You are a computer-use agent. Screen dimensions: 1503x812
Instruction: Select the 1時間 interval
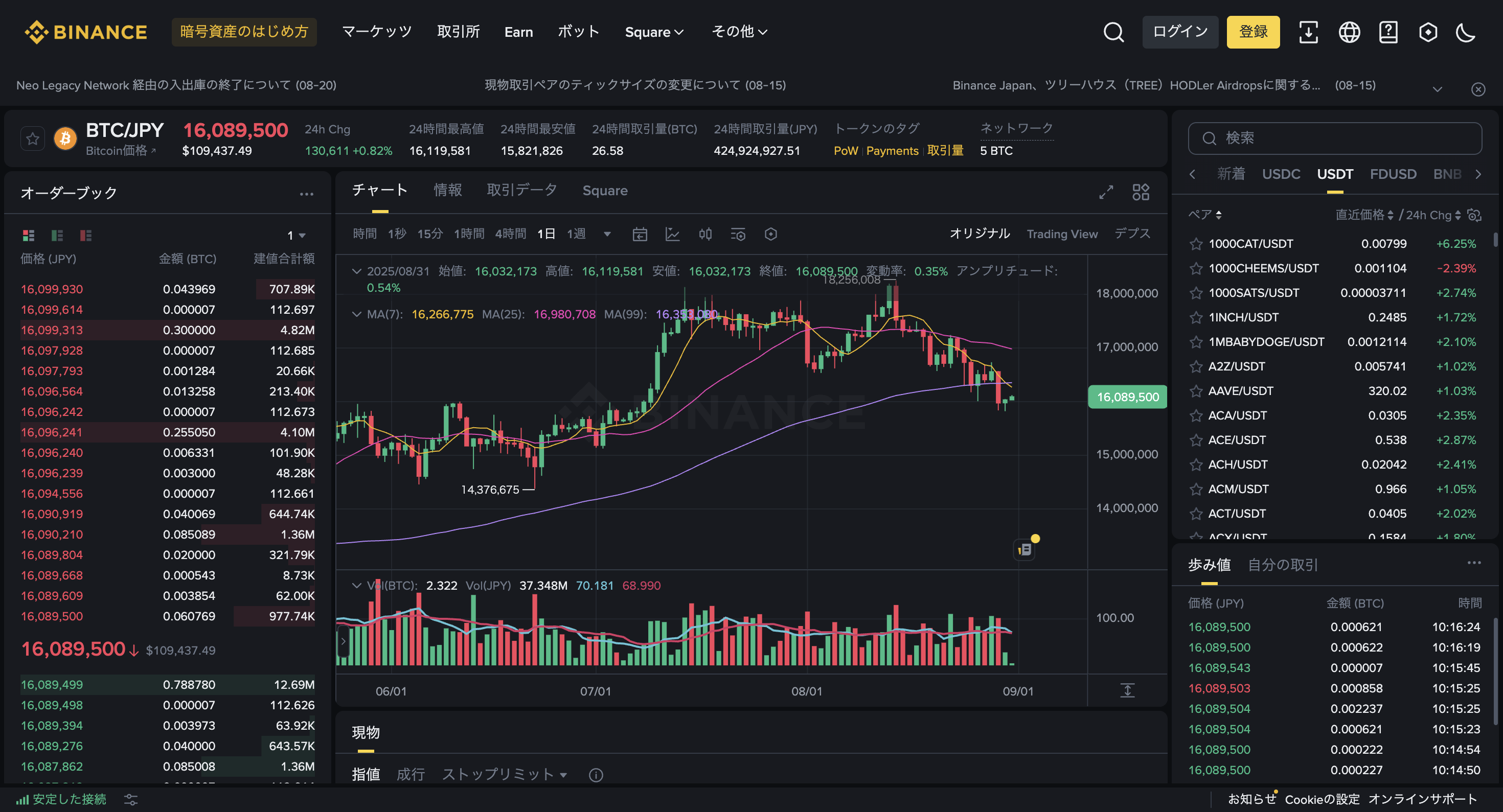coord(469,234)
